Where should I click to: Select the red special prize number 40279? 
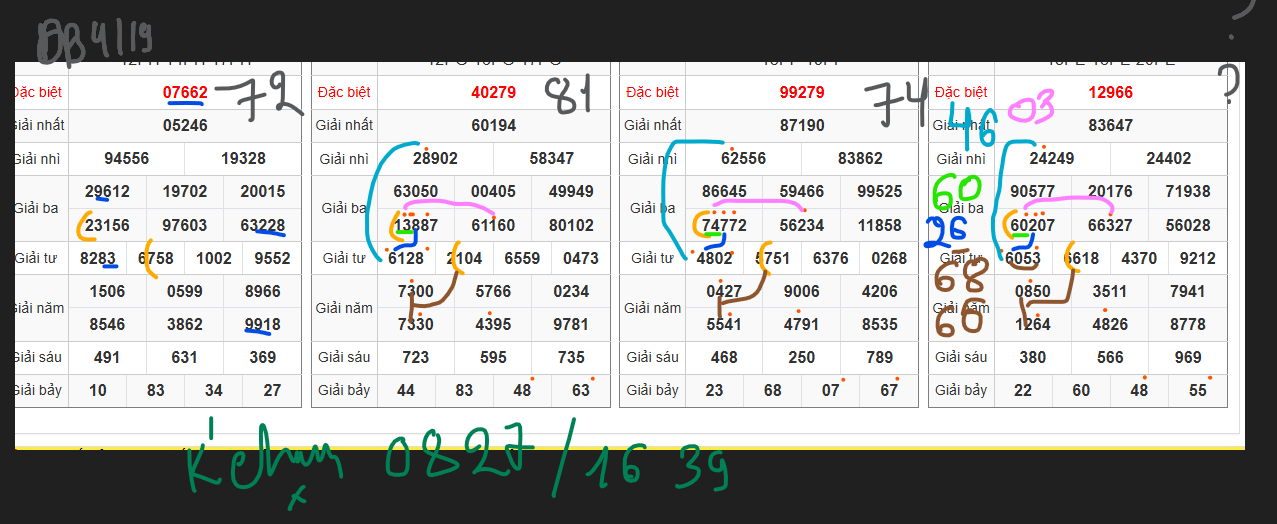pyautogui.click(x=493, y=93)
